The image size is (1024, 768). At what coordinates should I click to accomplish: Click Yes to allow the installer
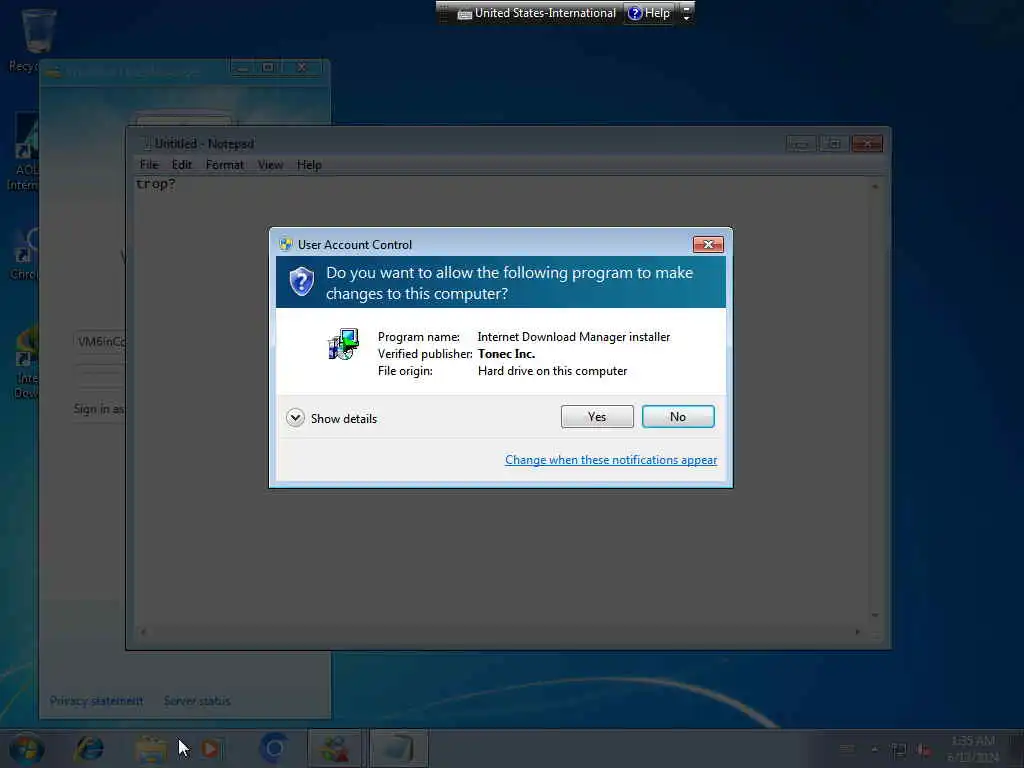(x=597, y=417)
